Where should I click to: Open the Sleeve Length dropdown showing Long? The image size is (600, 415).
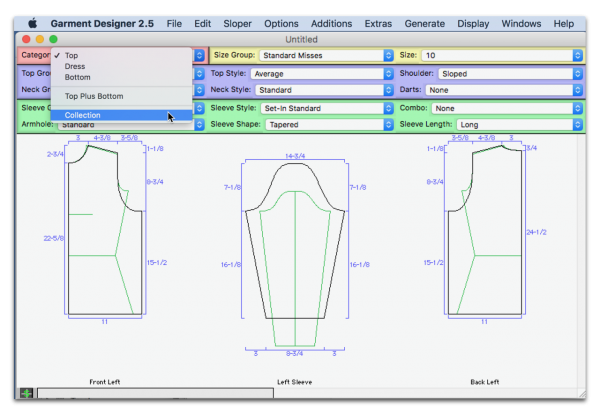pos(520,125)
